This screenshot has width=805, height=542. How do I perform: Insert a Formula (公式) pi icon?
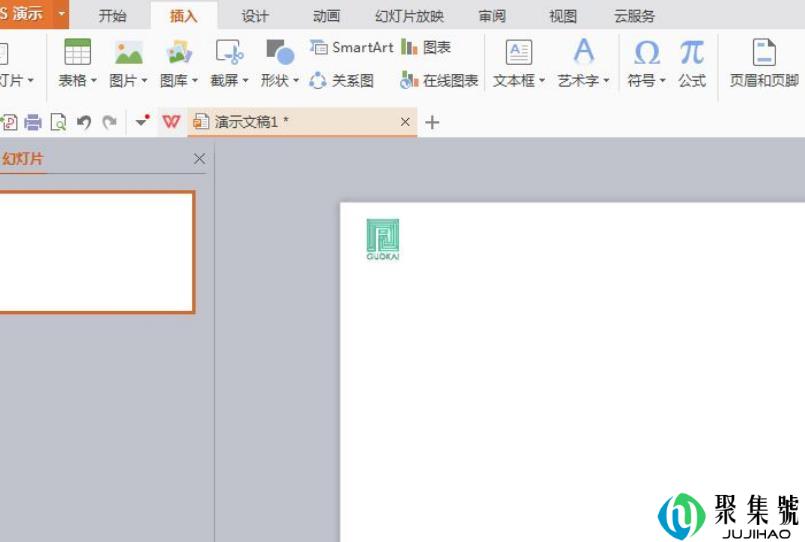(x=692, y=52)
